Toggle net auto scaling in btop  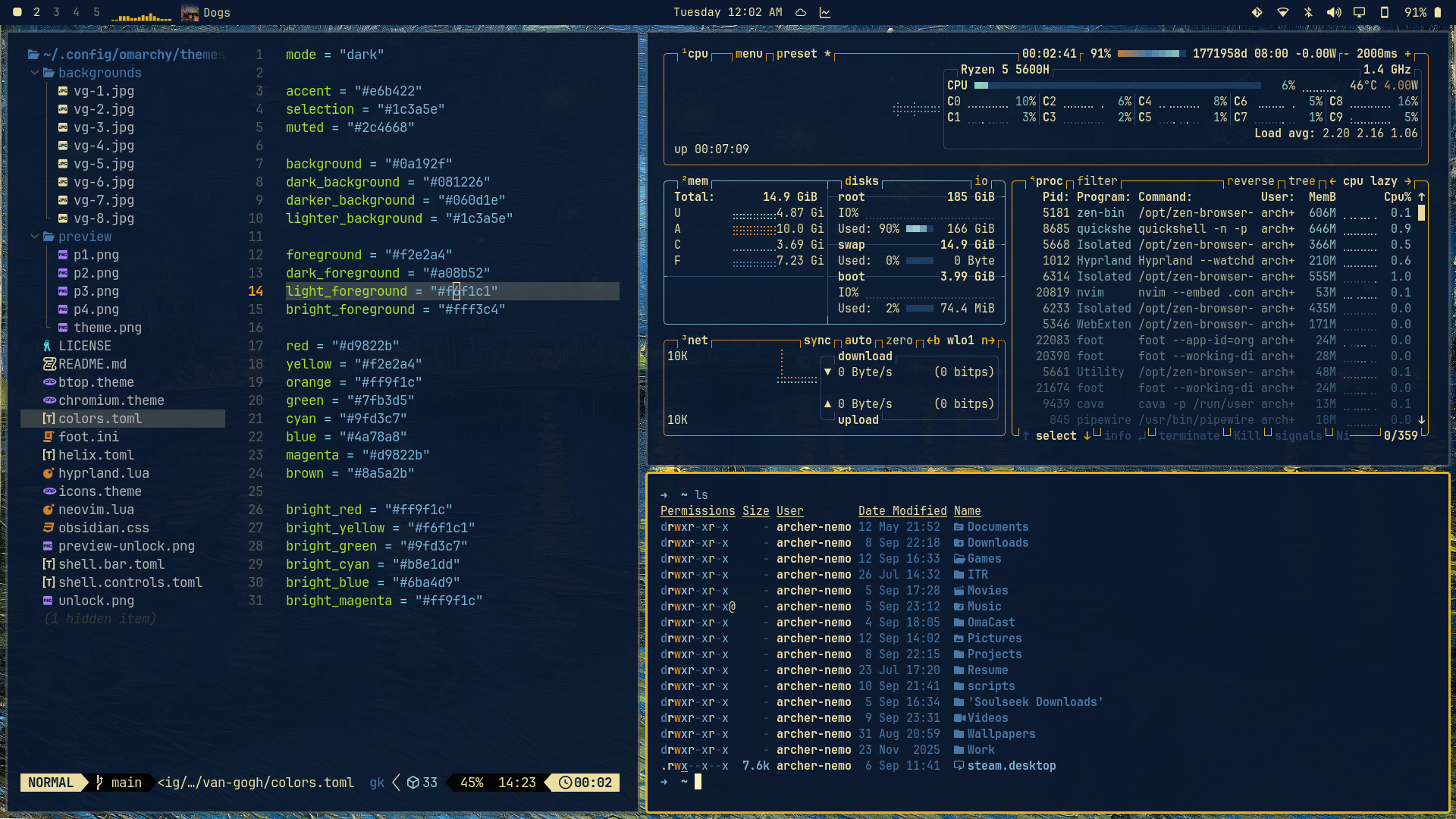[858, 340]
